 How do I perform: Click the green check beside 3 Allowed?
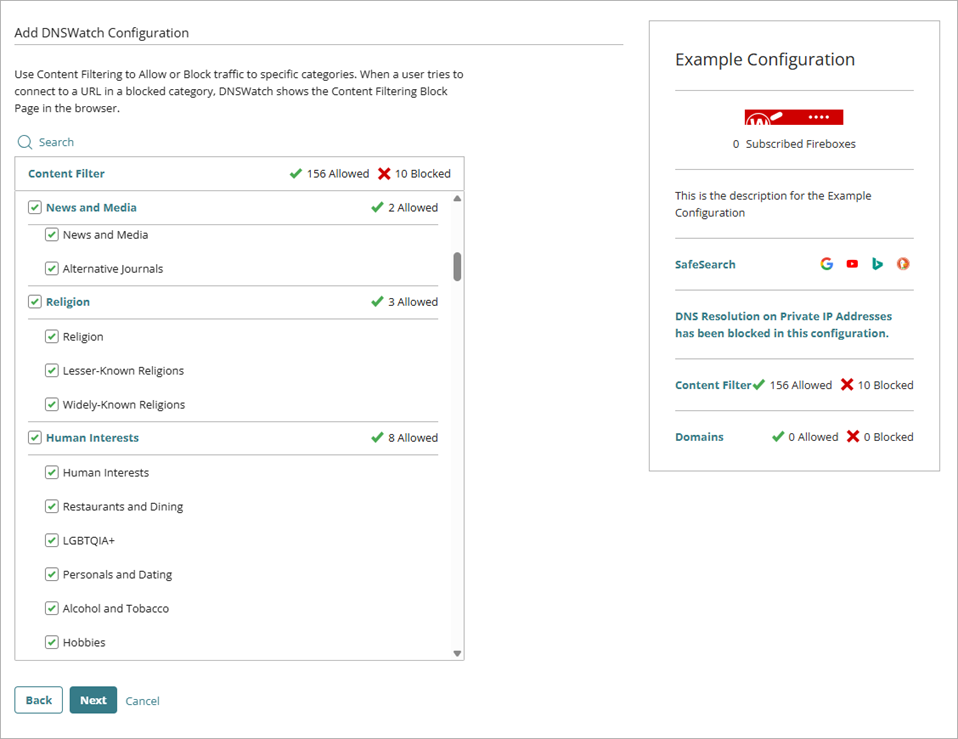click(x=378, y=302)
